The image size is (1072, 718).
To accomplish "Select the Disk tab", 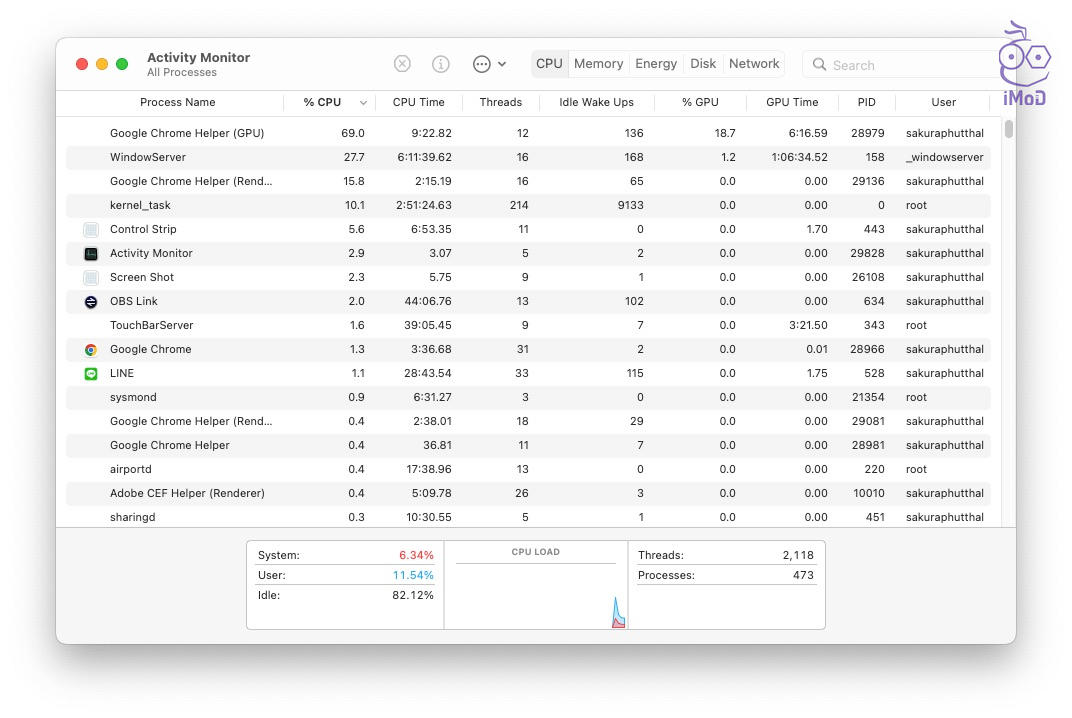I will pos(703,64).
